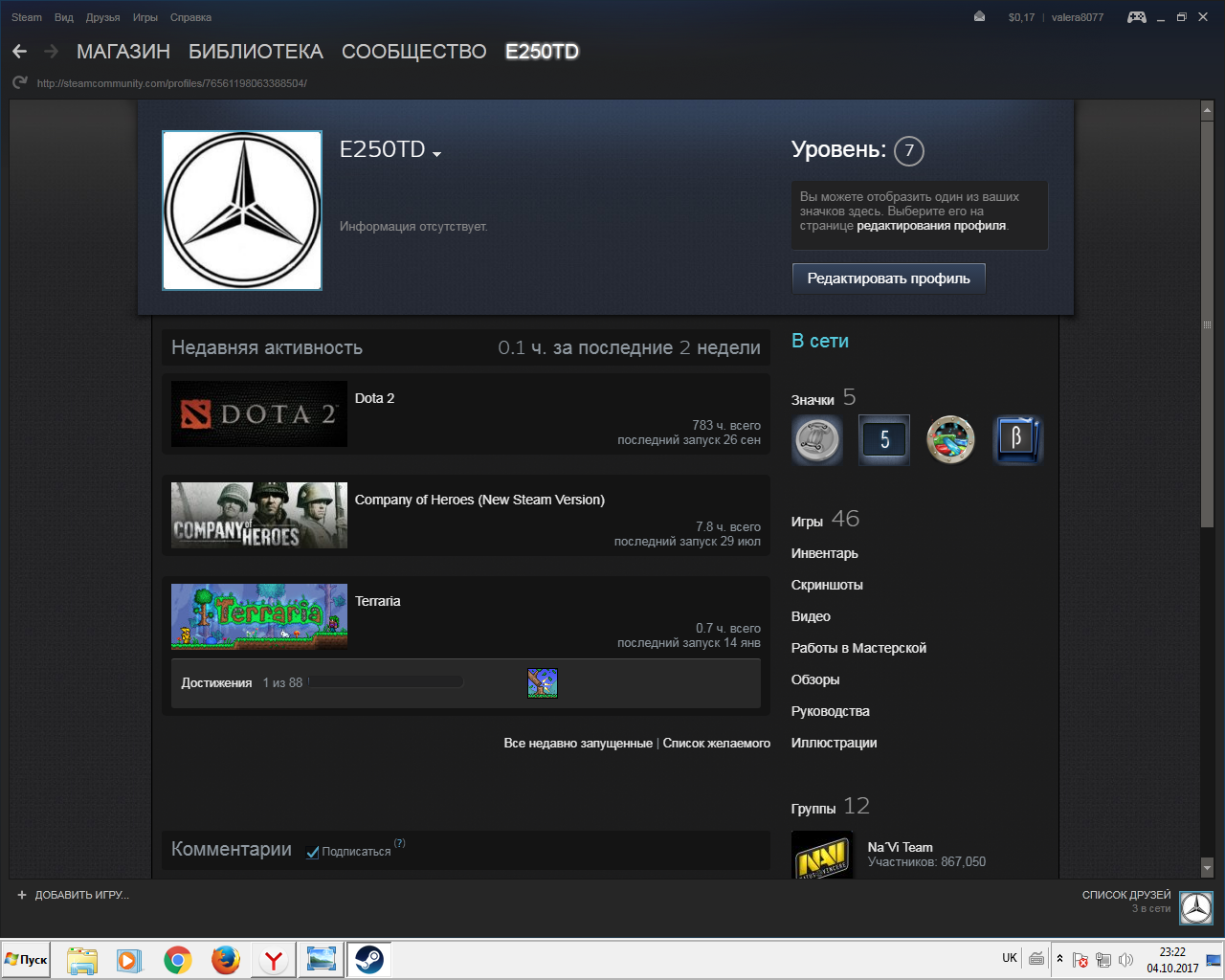The width and height of the screenshot is (1225, 980).
Task: Open the Справка menu
Action: click(190, 17)
